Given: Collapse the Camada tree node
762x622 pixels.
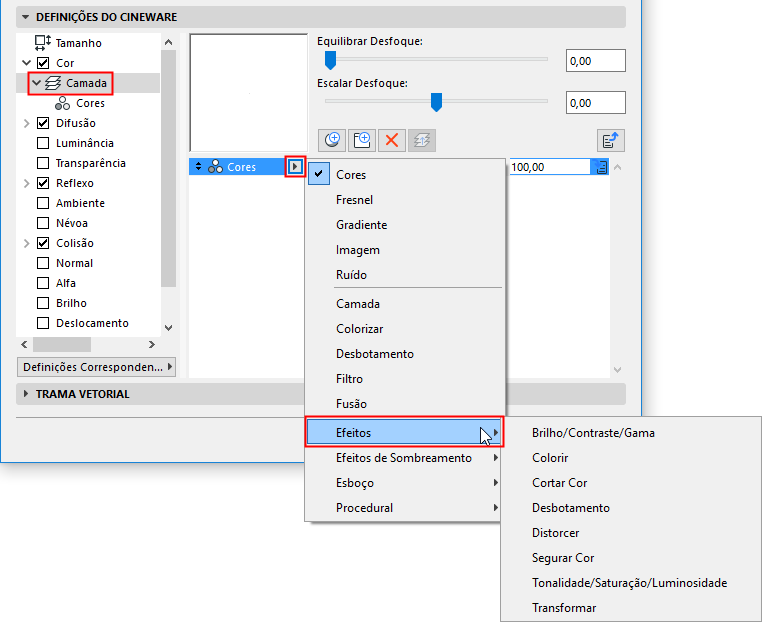Looking at the screenshot, I should (x=36, y=83).
